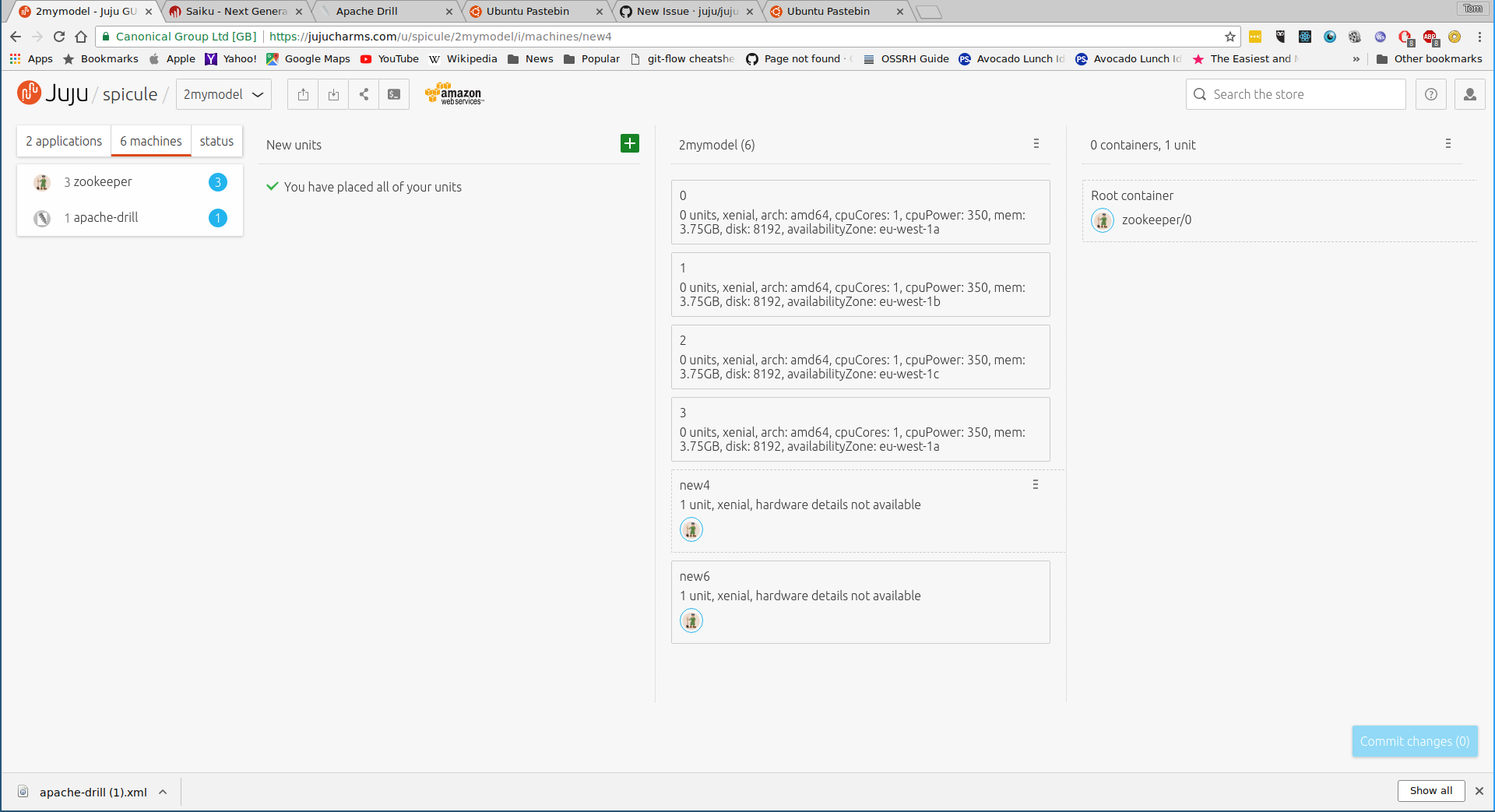Open the 2mymodel (6) column options menu
Image resolution: width=1495 pixels, height=812 pixels.
(x=1036, y=144)
